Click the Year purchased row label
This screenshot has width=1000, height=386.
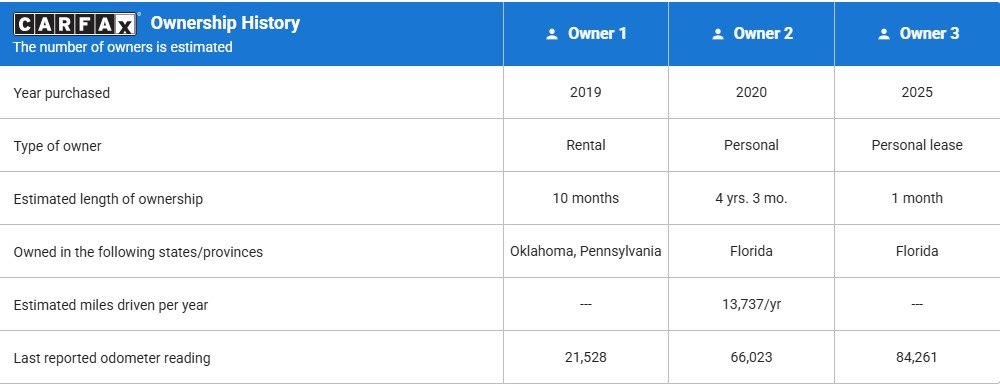[62, 93]
